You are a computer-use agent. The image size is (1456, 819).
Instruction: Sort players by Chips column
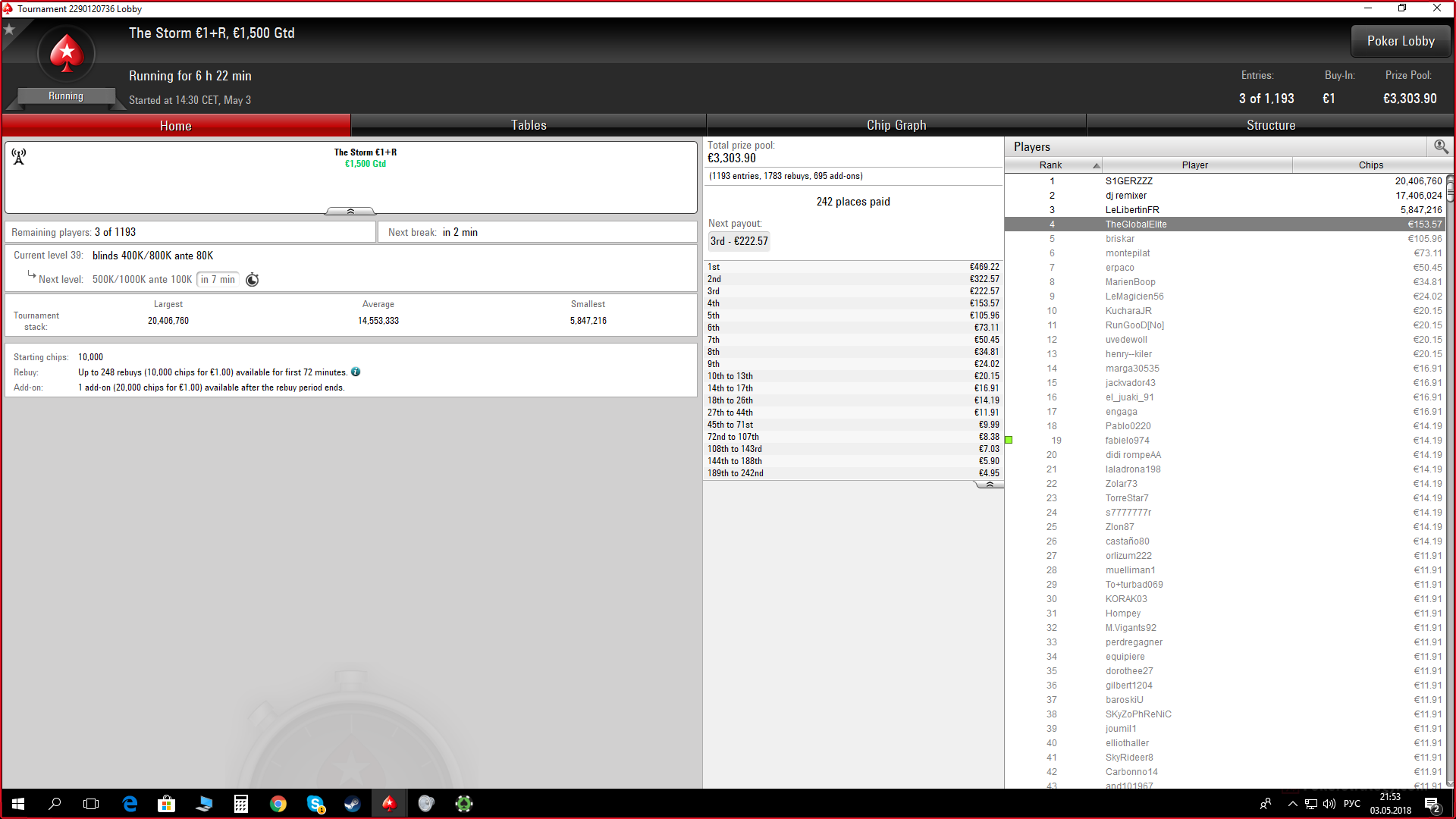tap(1370, 165)
